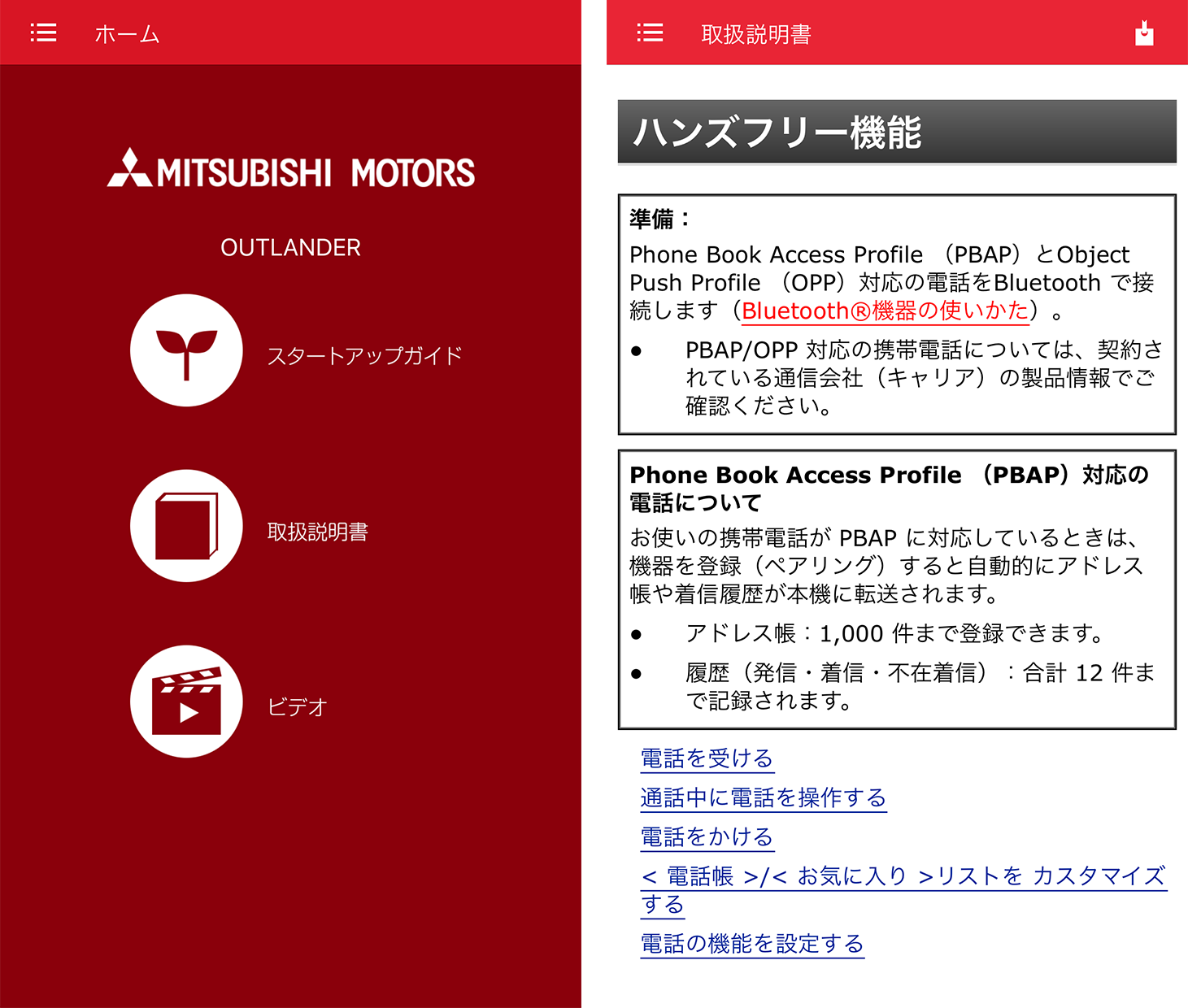Open the スタートアップガイド sprout icon
Viewport: 1188px width, 1008px height.
(186, 350)
